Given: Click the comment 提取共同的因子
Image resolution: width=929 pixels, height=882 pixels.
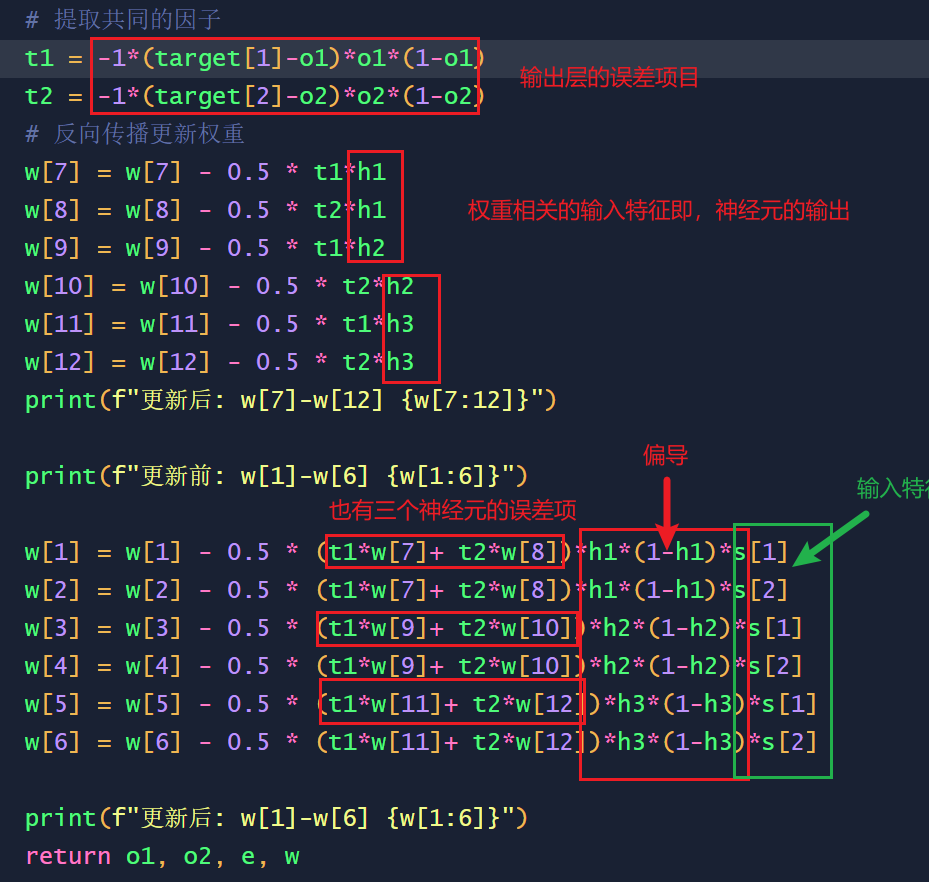Looking at the screenshot, I should pyautogui.click(x=120, y=18).
